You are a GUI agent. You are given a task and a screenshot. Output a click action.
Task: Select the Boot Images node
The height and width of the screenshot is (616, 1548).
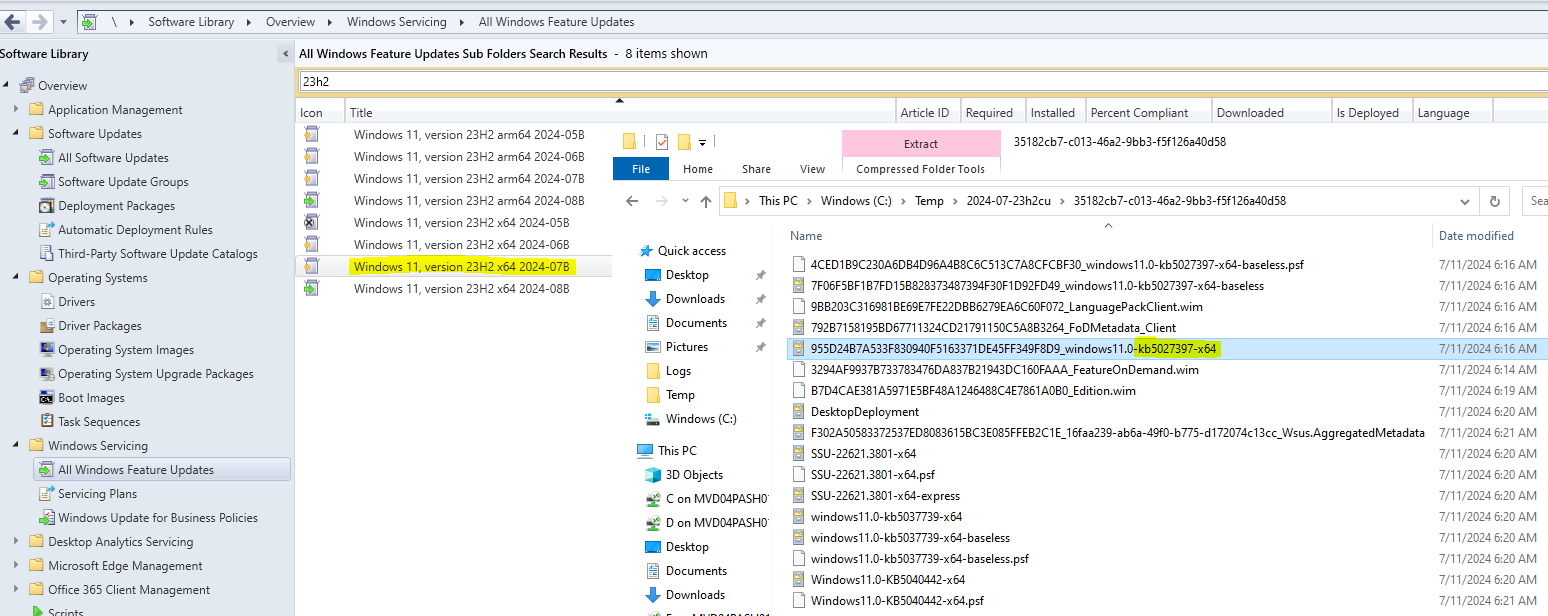click(x=91, y=398)
